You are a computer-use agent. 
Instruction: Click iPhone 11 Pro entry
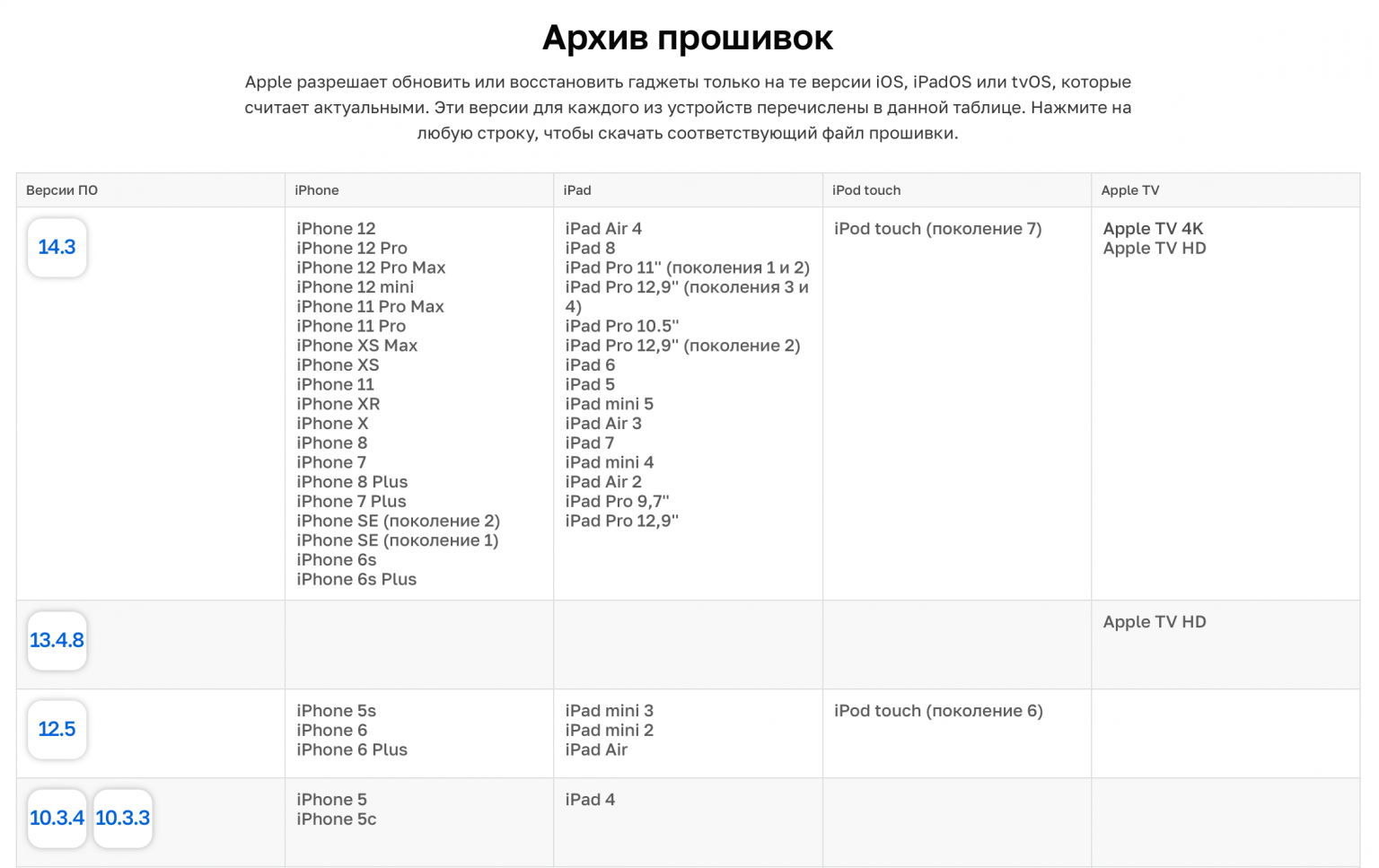(x=351, y=326)
